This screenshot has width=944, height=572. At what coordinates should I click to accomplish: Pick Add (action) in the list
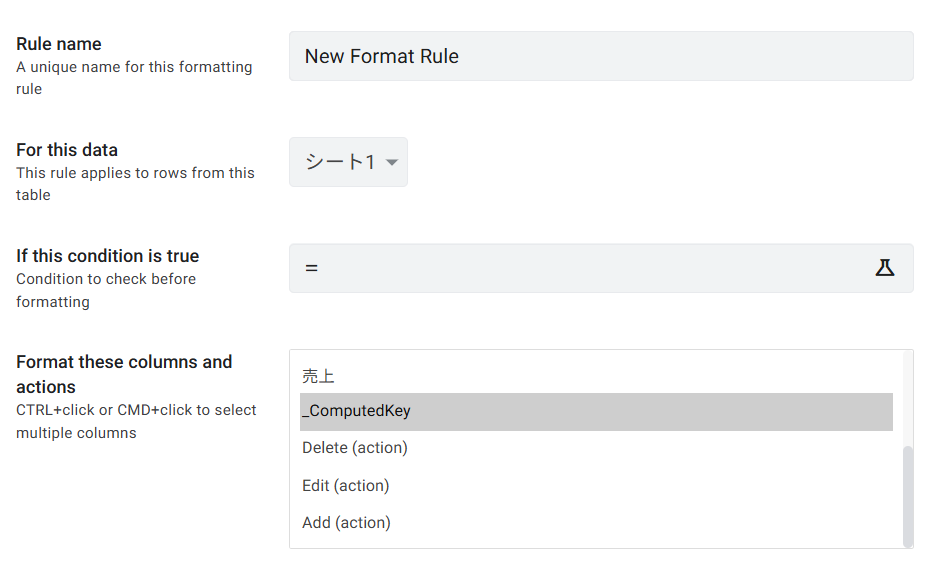click(346, 523)
